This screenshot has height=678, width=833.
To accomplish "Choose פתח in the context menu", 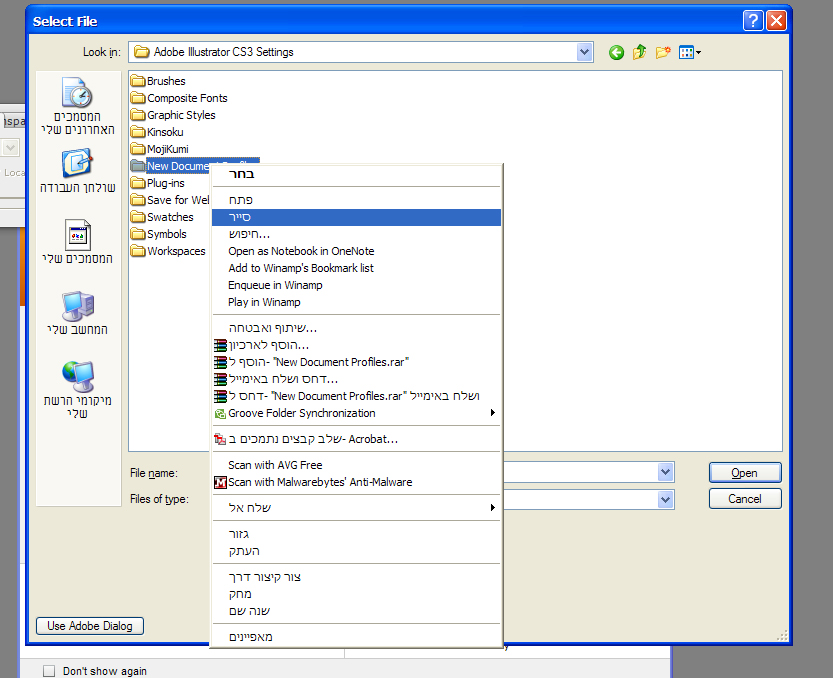I will 356,200.
